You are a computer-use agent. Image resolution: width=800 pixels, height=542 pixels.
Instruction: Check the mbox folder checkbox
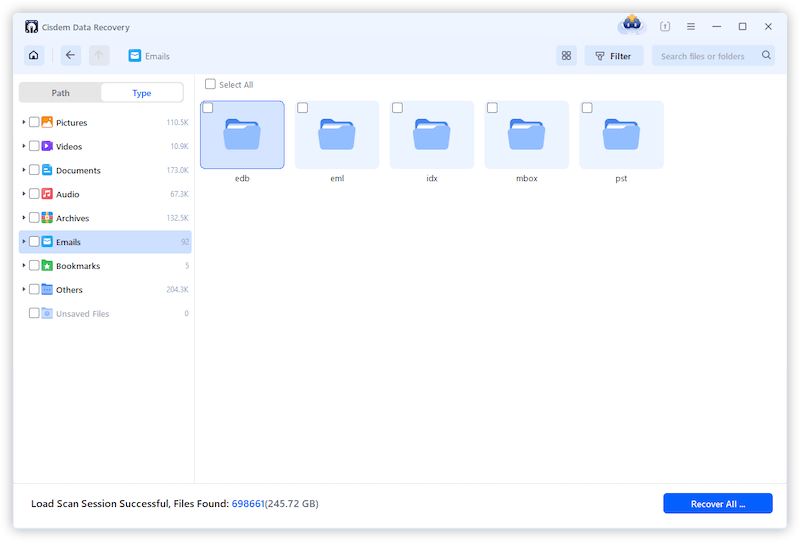(492, 108)
